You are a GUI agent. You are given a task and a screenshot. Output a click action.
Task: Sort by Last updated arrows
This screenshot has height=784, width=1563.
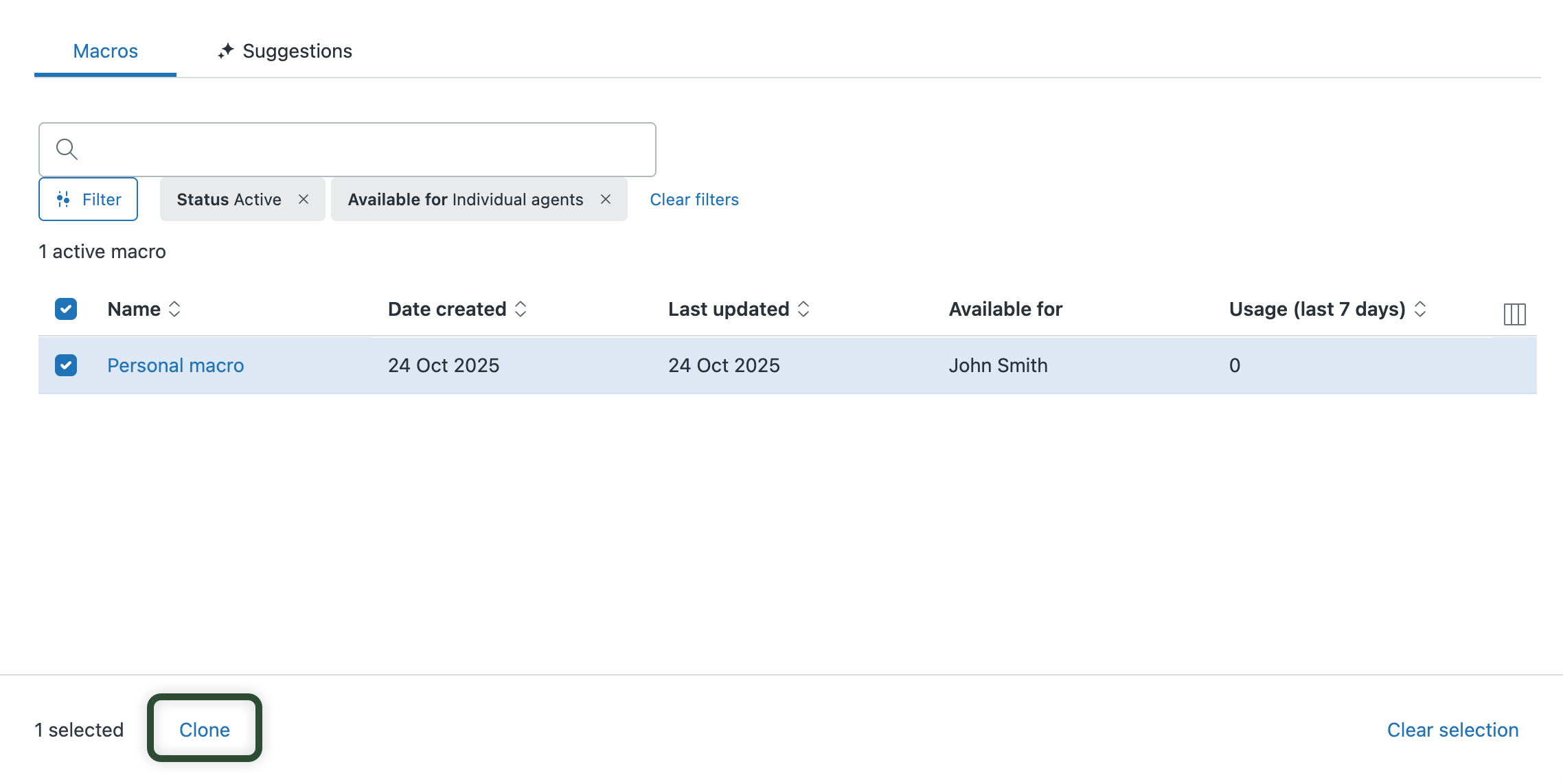click(803, 309)
